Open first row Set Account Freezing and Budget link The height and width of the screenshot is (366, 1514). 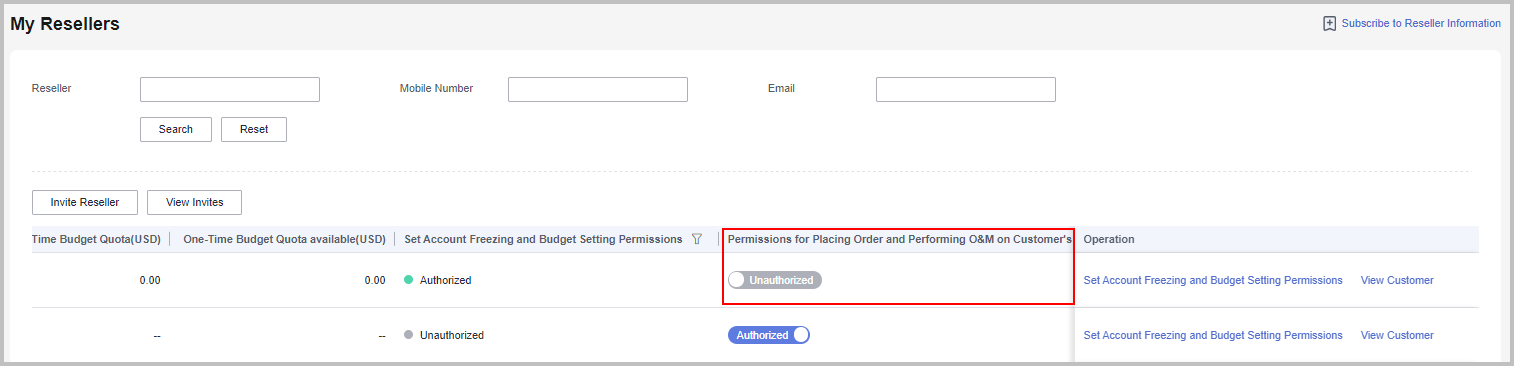coord(1213,280)
